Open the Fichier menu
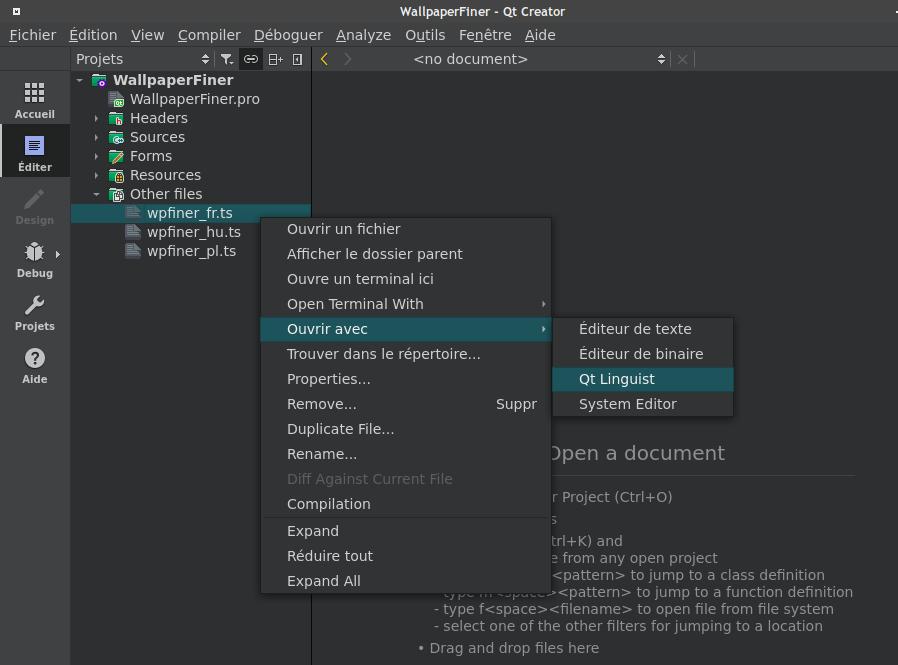The image size is (898, 665). (33, 35)
